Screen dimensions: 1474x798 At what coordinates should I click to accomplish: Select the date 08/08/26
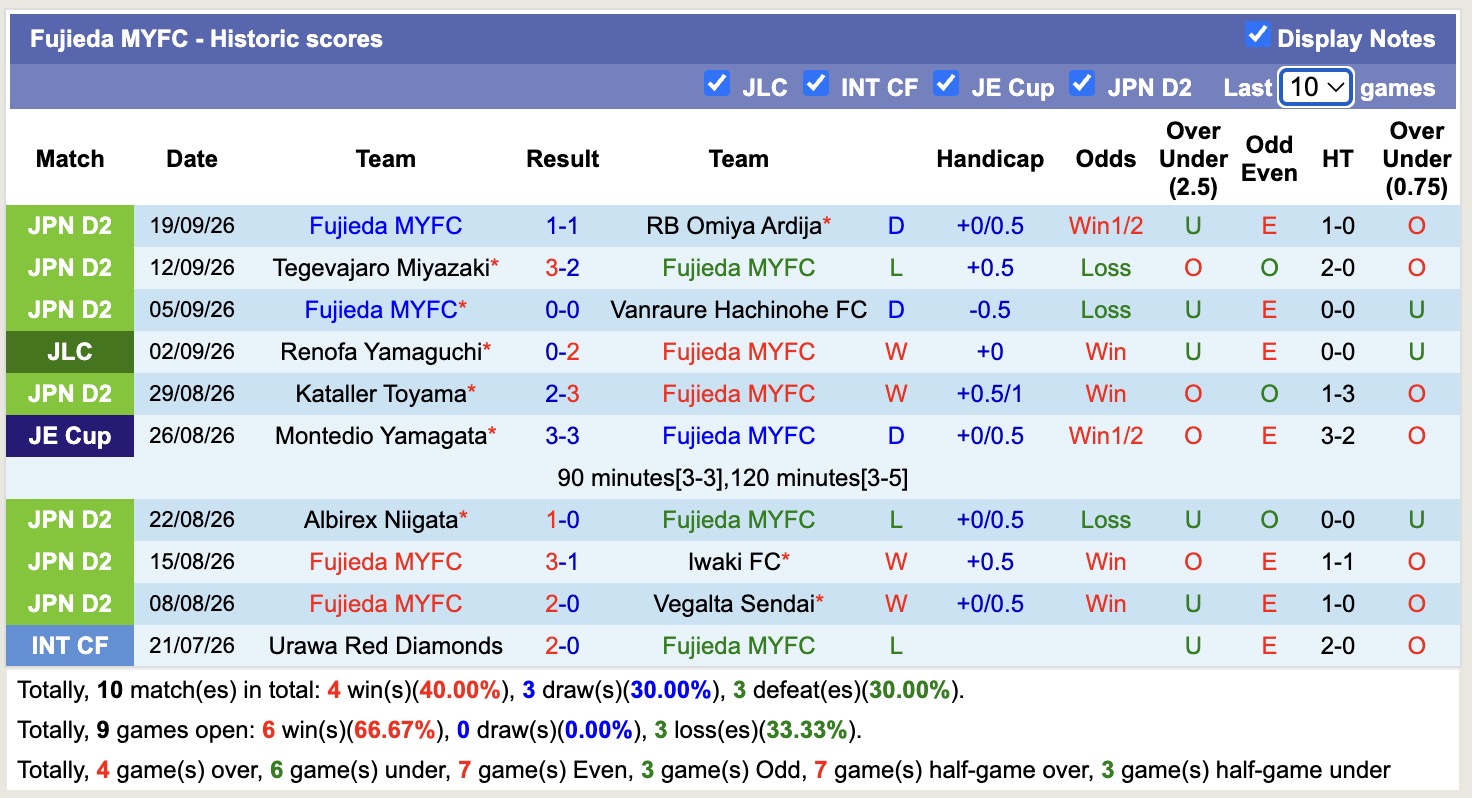pyautogui.click(x=192, y=604)
